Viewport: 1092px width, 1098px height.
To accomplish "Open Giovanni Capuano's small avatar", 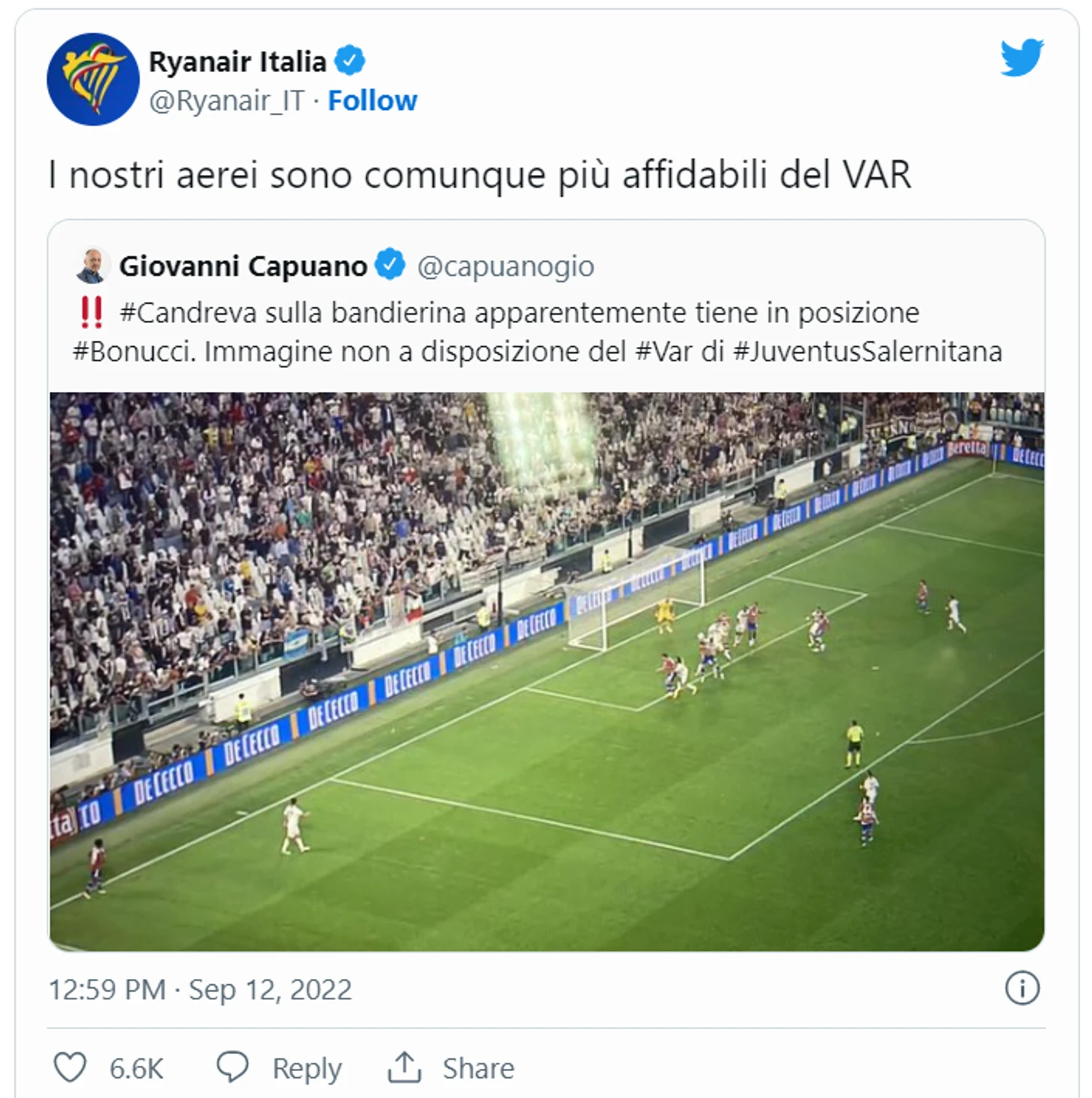I will (x=91, y=266).
